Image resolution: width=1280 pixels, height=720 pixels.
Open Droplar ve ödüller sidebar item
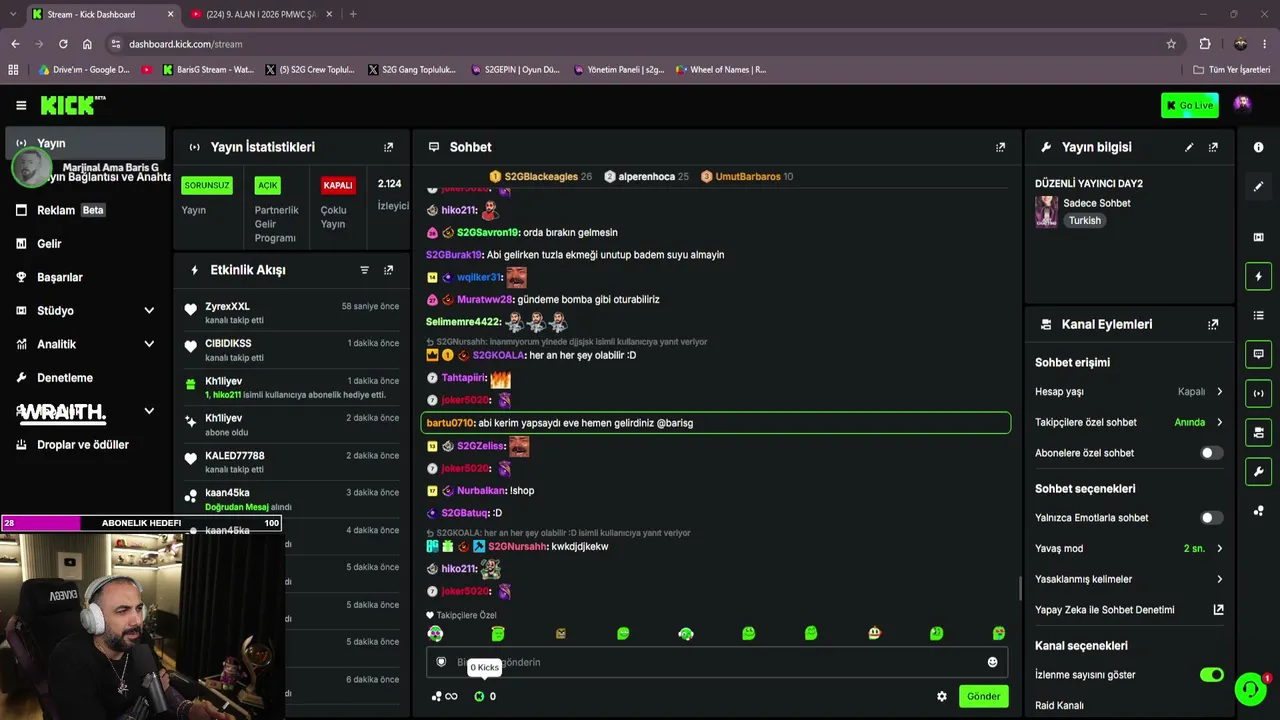[86, 445]
